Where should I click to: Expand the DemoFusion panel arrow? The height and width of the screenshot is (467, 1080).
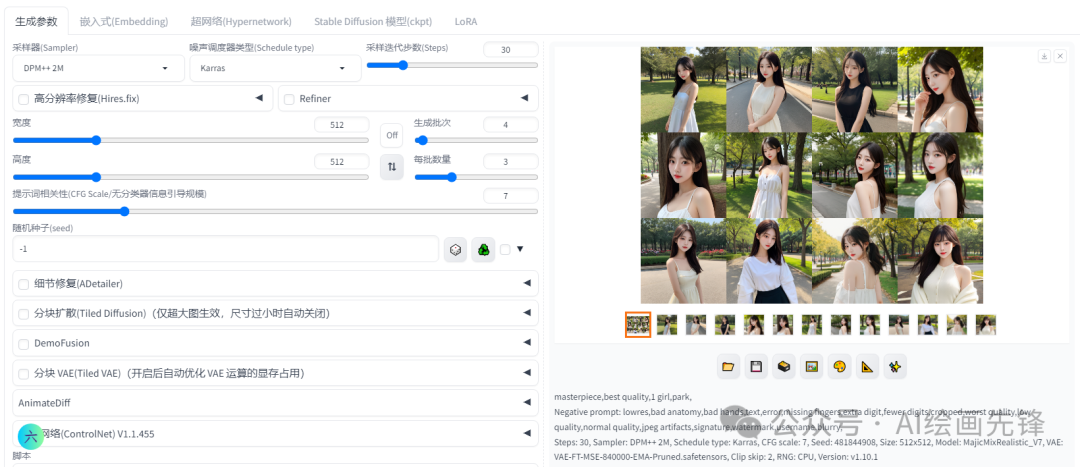coord(527,342)
